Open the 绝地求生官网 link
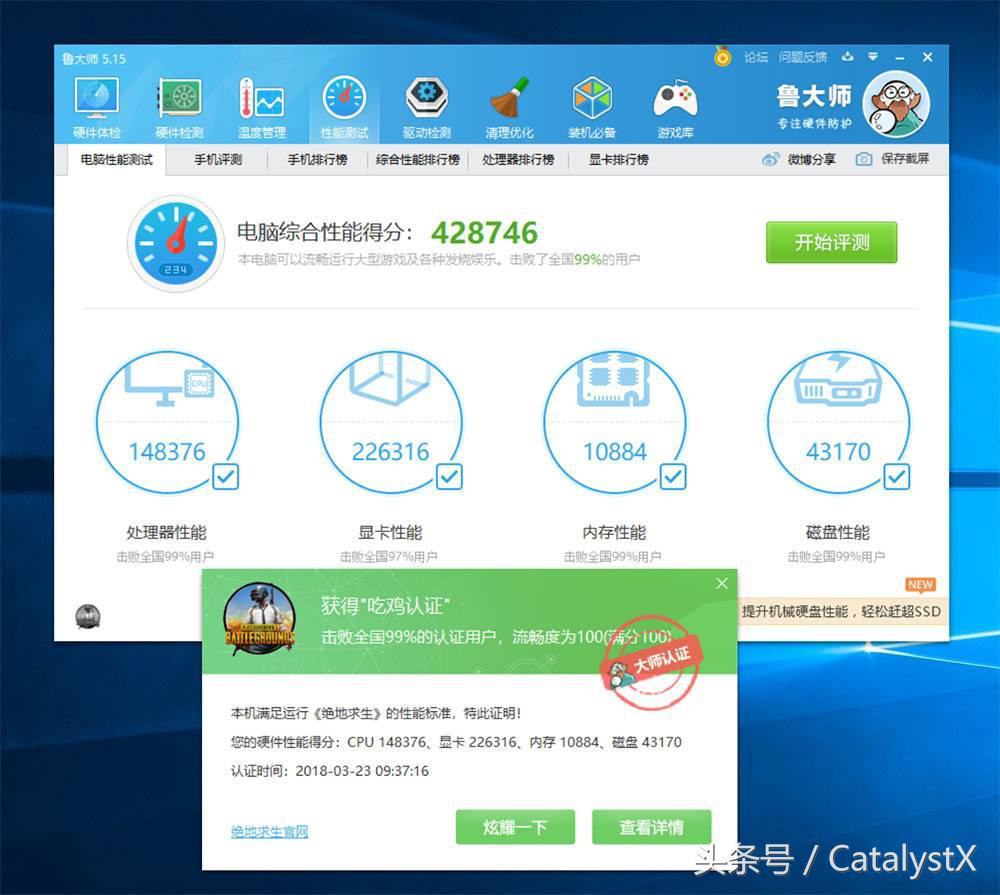The width and height of the screenshot is (1000, 895). [269, 831]
